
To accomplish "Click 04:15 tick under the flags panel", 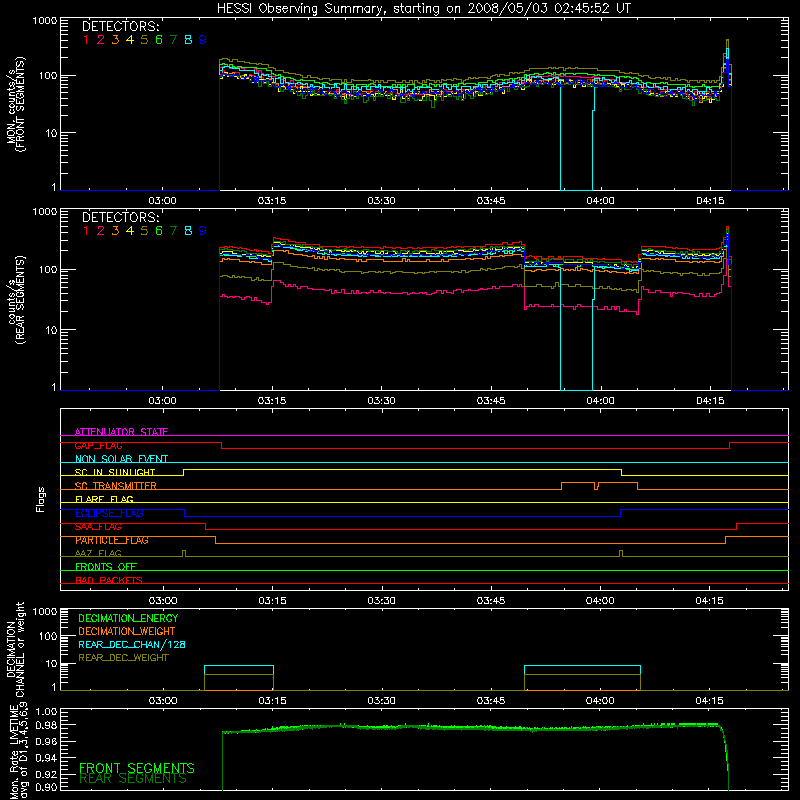I will click(709, 601).
